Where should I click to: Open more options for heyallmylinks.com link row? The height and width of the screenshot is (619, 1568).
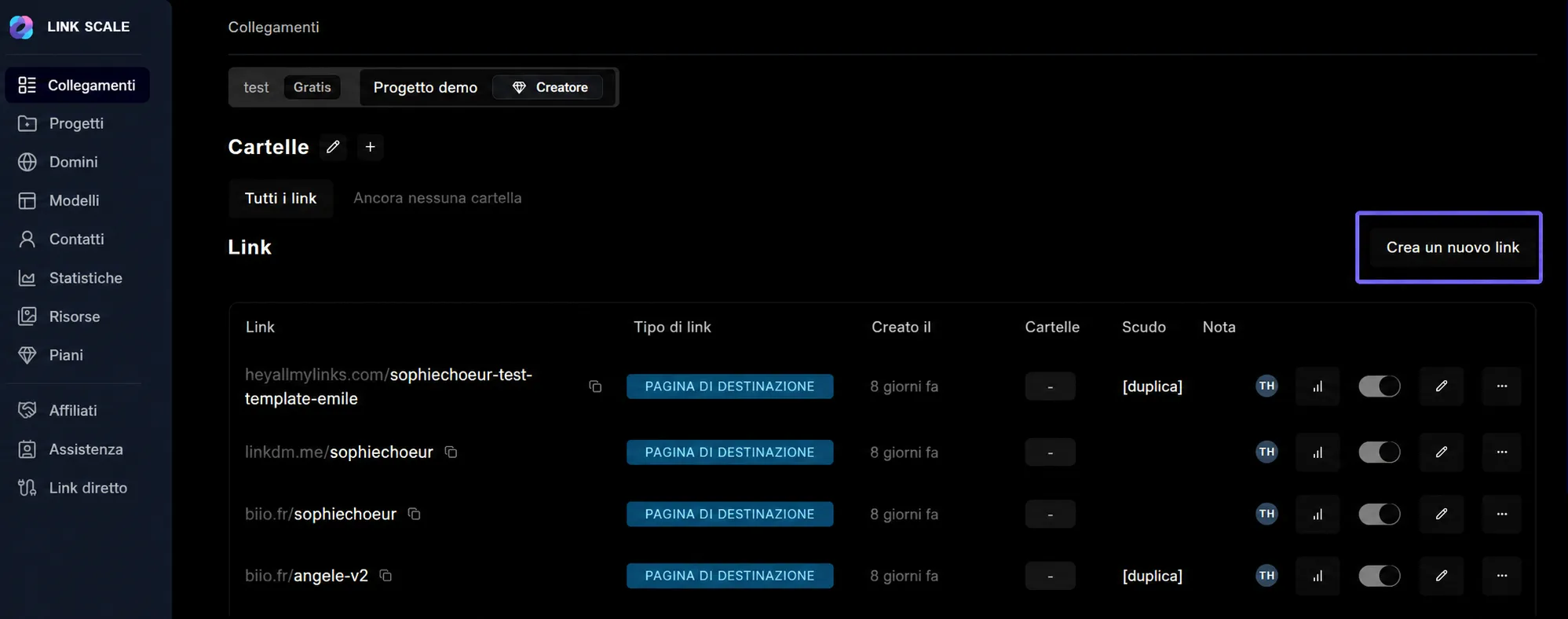click(1502, 386)
